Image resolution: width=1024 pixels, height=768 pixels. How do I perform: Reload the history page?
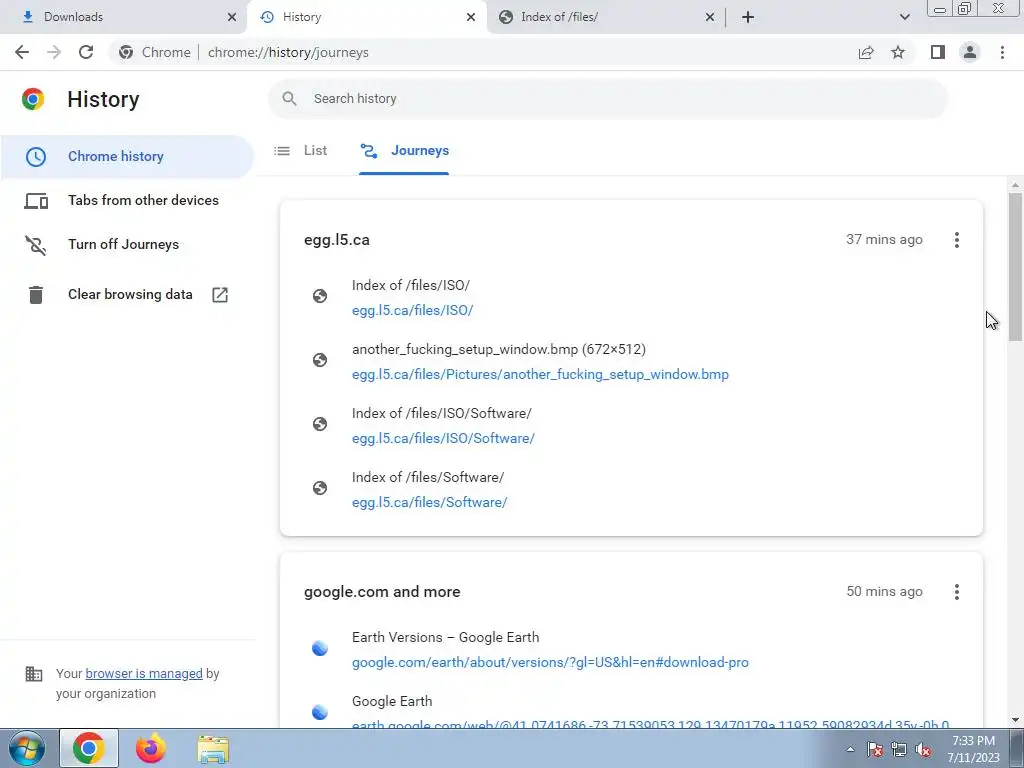(x=86, y=52)
